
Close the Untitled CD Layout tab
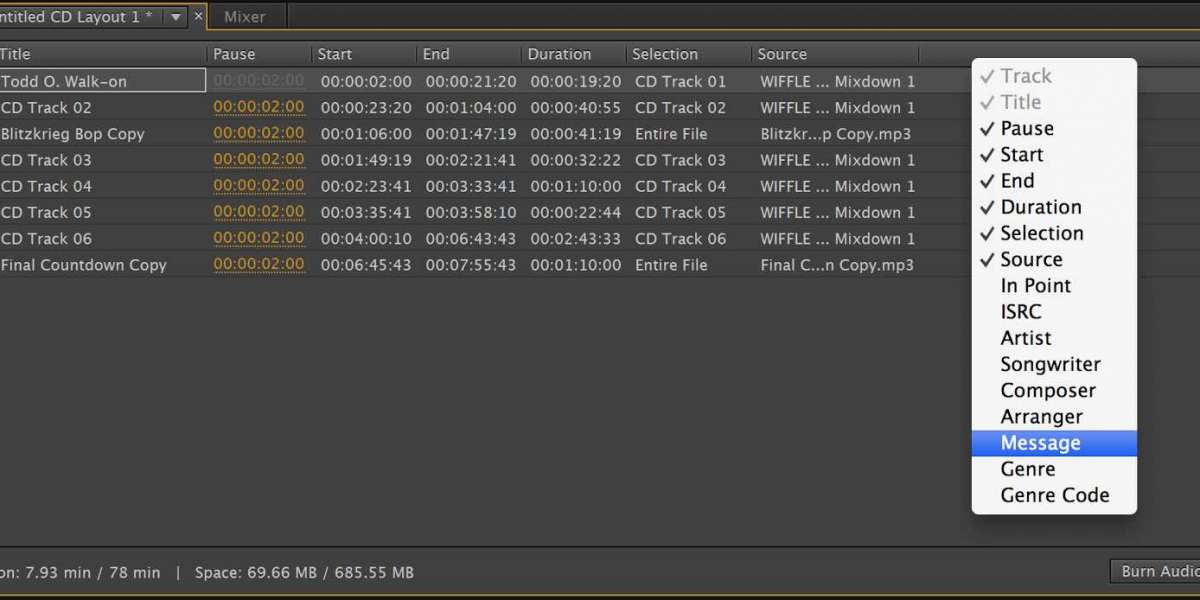point(198,17)
